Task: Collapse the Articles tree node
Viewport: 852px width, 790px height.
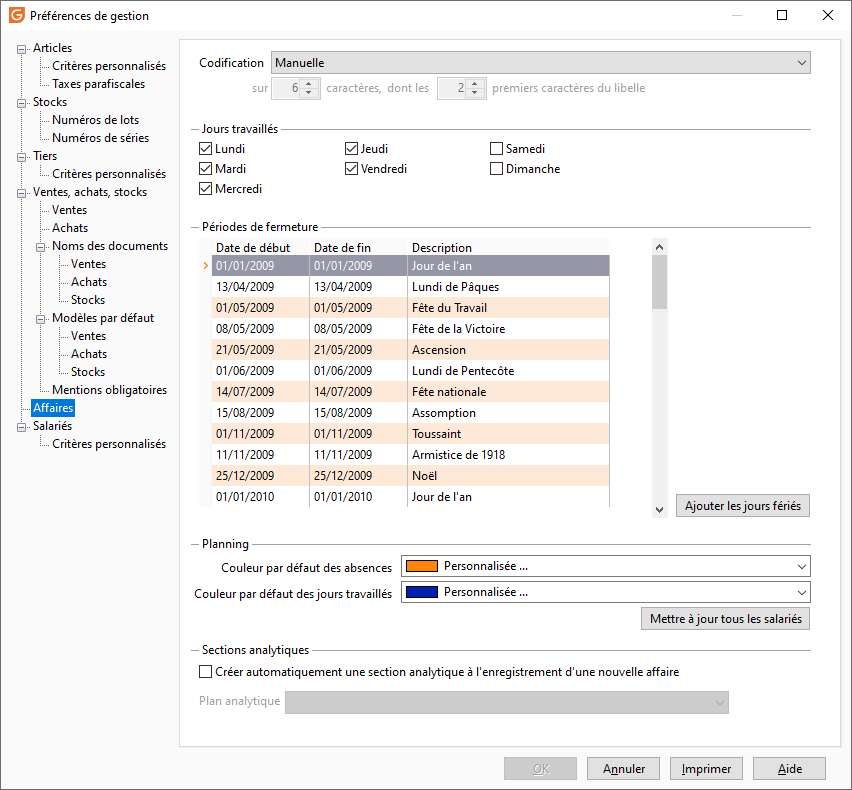Action: (21, 49)
